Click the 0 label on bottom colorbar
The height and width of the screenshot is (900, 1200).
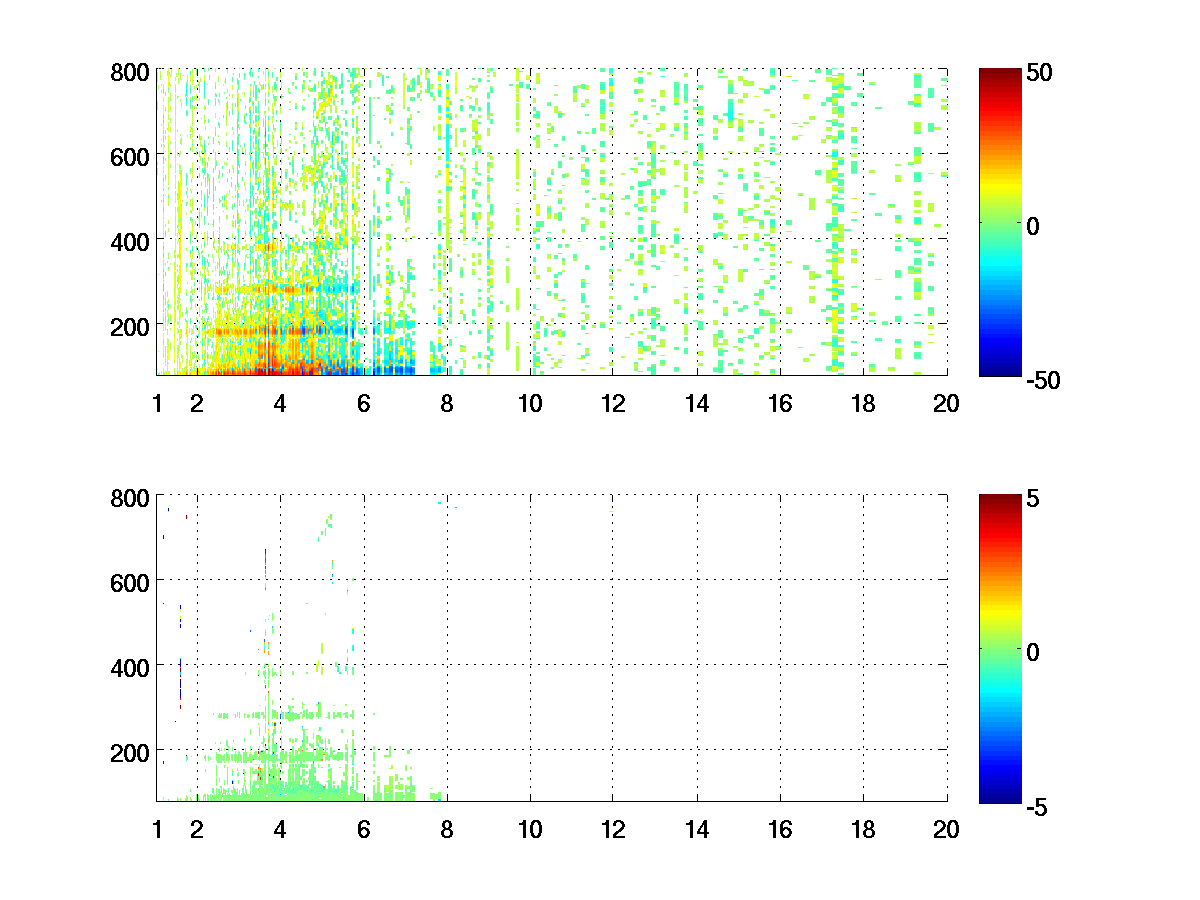coord(1033,652)
